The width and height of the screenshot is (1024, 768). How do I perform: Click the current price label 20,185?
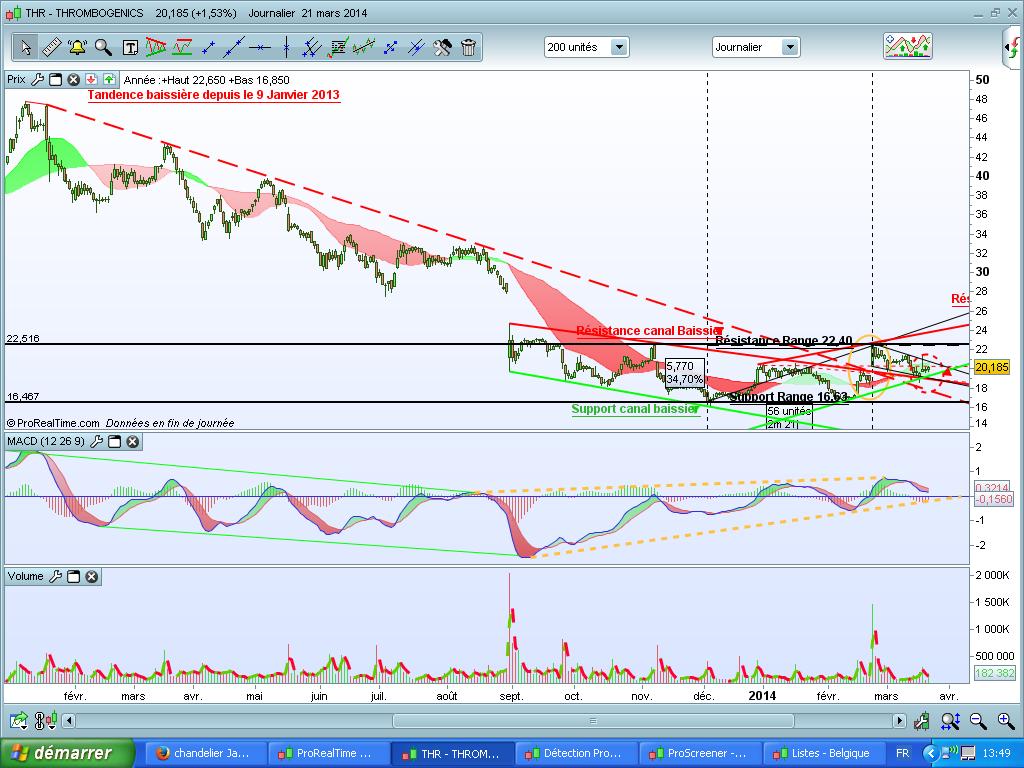click(x=991, y=368)
